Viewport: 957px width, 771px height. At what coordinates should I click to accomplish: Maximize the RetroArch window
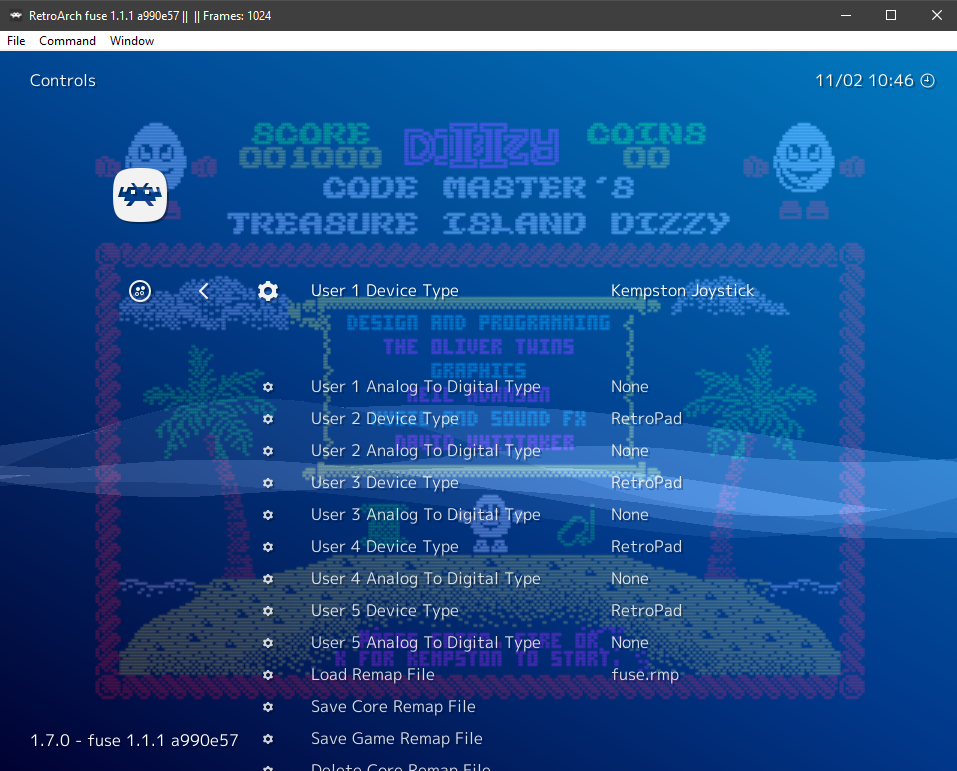pyautogui.click(x=891, y=15)
